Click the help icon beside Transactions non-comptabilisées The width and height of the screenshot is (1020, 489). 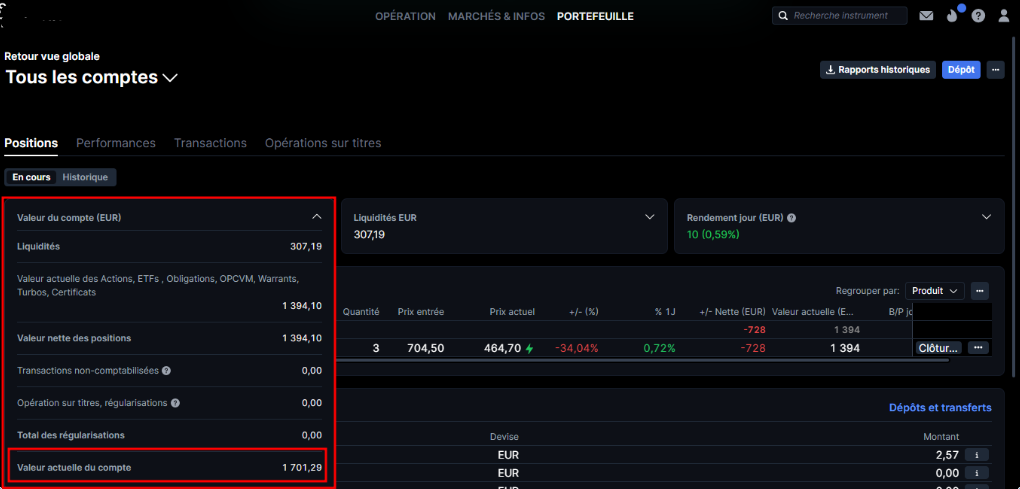tap(166, 371)
